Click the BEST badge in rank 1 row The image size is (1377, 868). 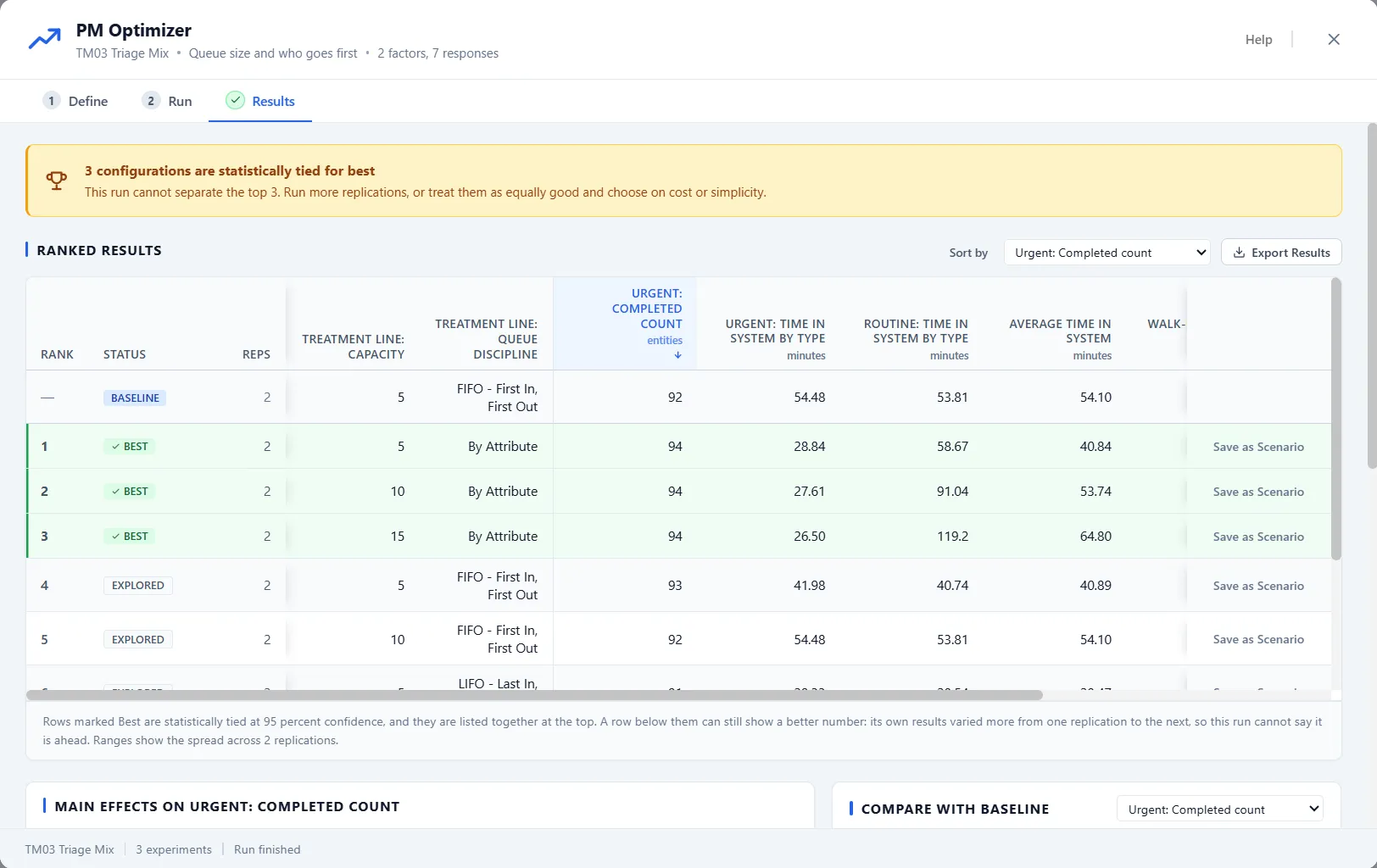(x=129, y=447)
